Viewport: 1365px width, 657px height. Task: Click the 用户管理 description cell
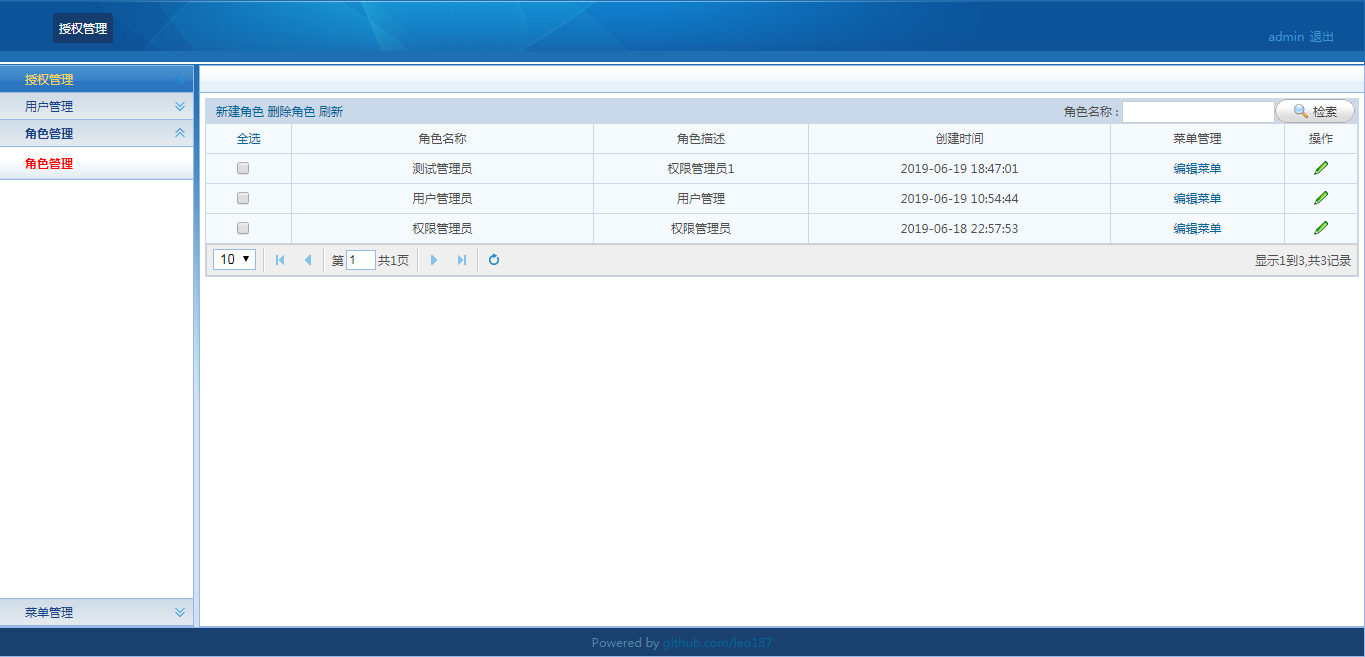[x=701, y=199]
